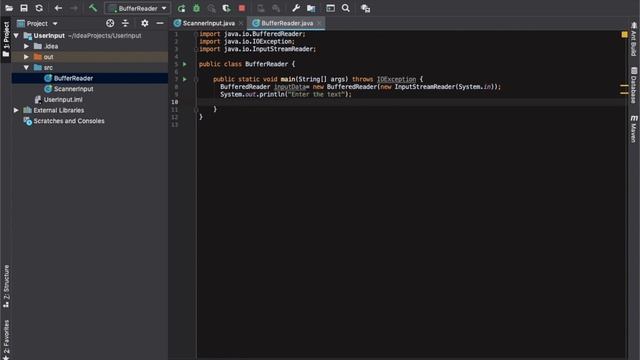Navigate forward with the right arrow icon
The image size is (640, 360).
[x=73, y=8]
